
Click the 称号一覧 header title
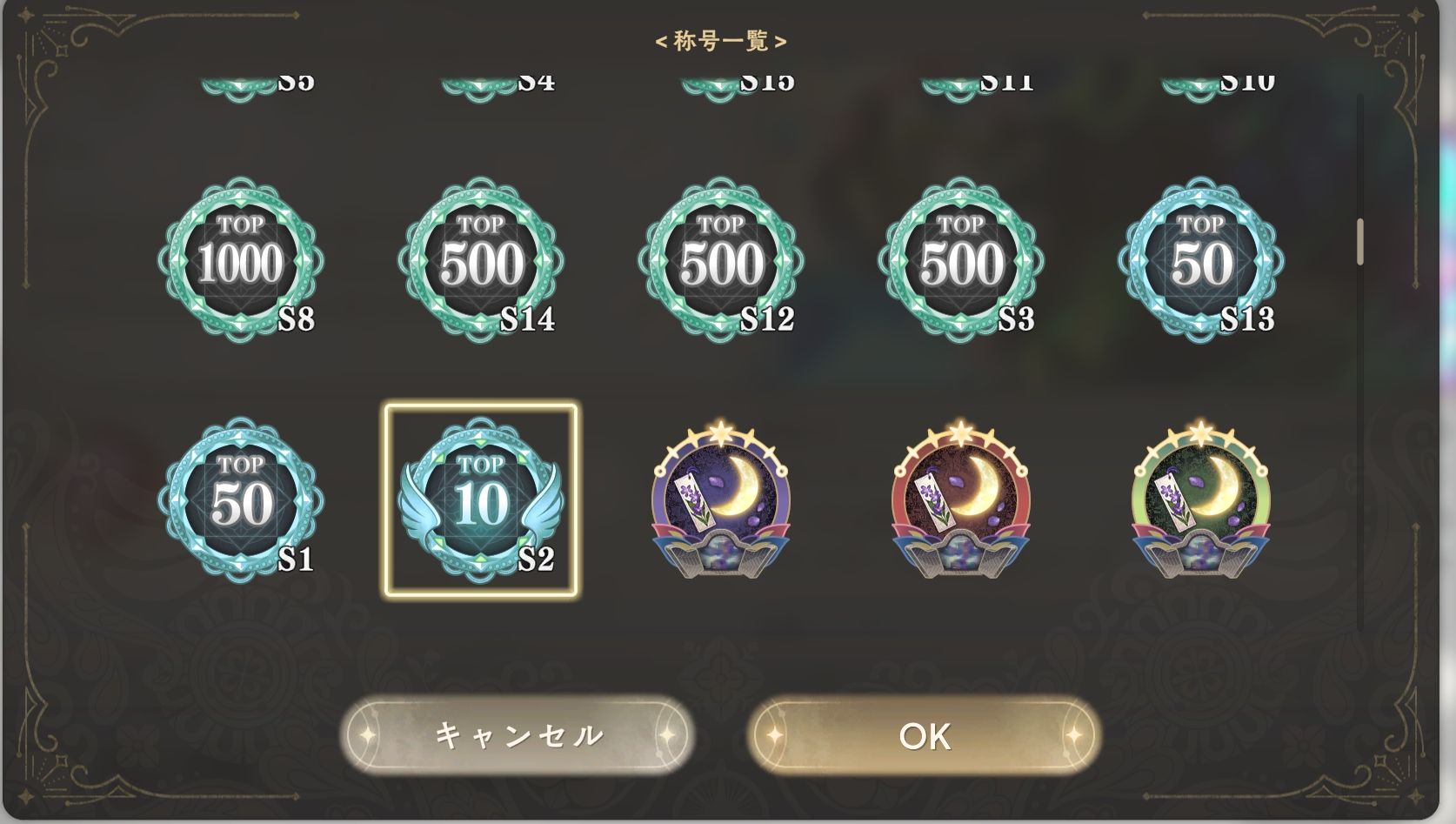pyautogui.click(x=721, y=41)
